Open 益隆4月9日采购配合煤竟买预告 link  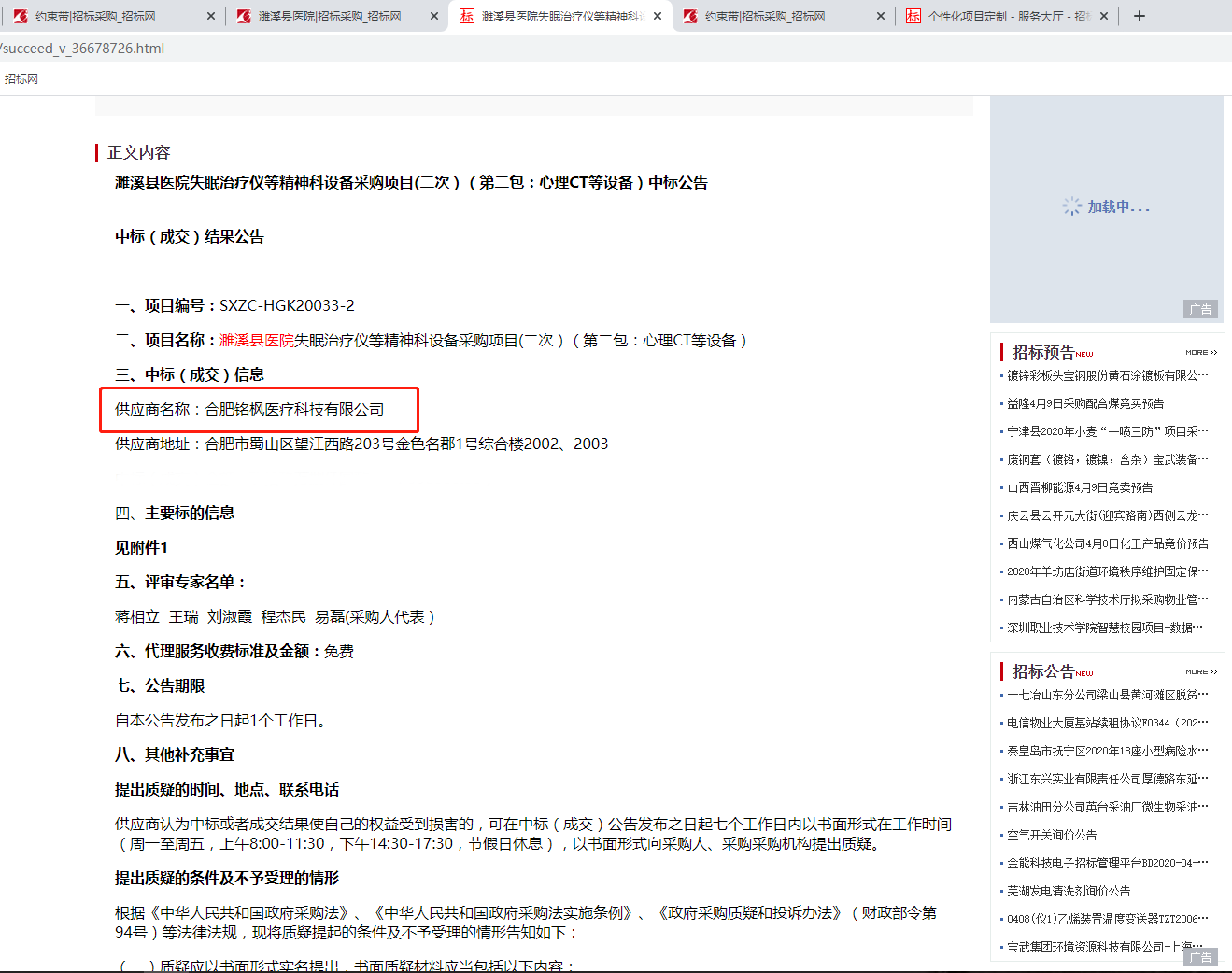click(x=1085, y=403)
